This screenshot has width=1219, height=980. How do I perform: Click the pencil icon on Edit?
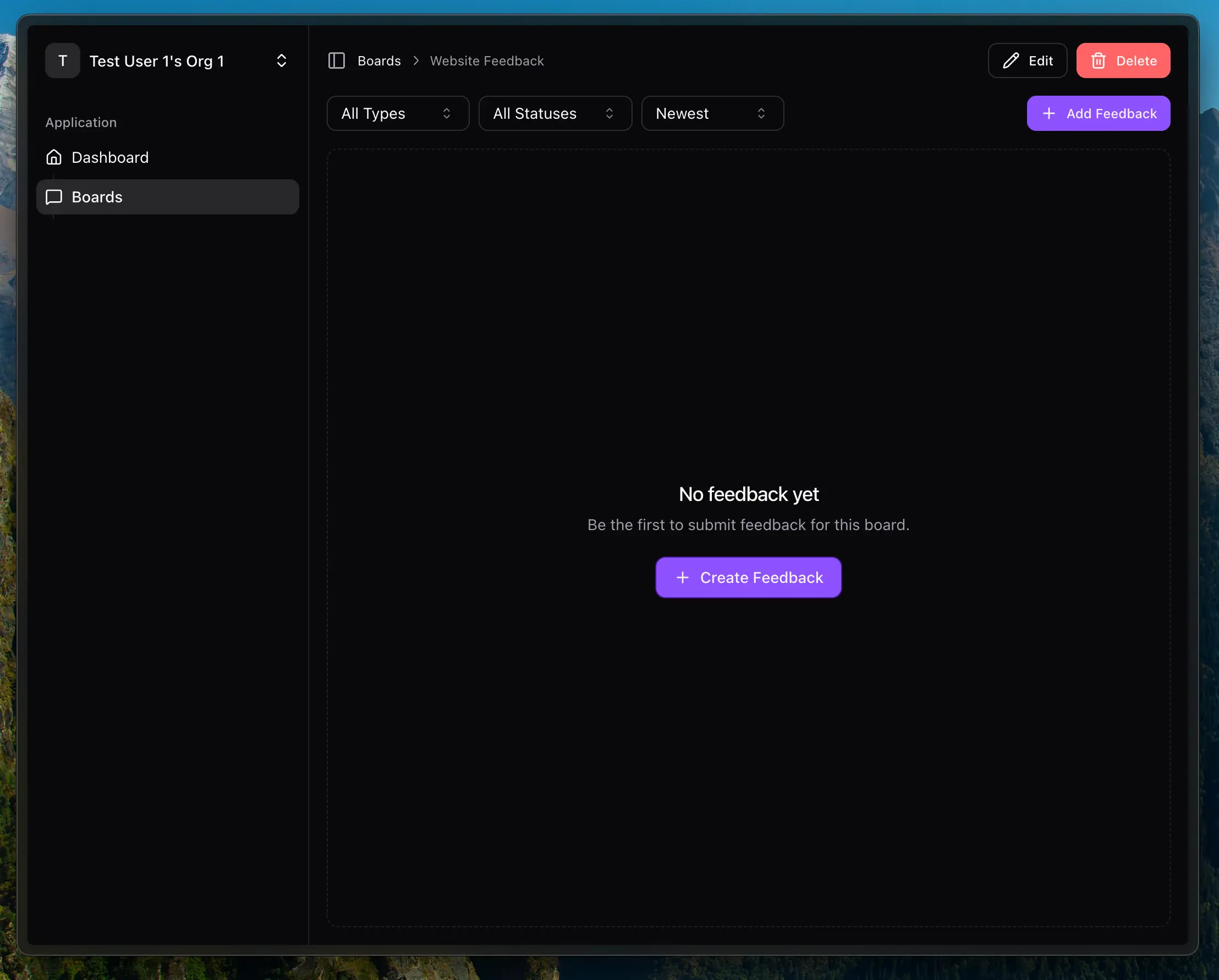[x=1011, y=60]
